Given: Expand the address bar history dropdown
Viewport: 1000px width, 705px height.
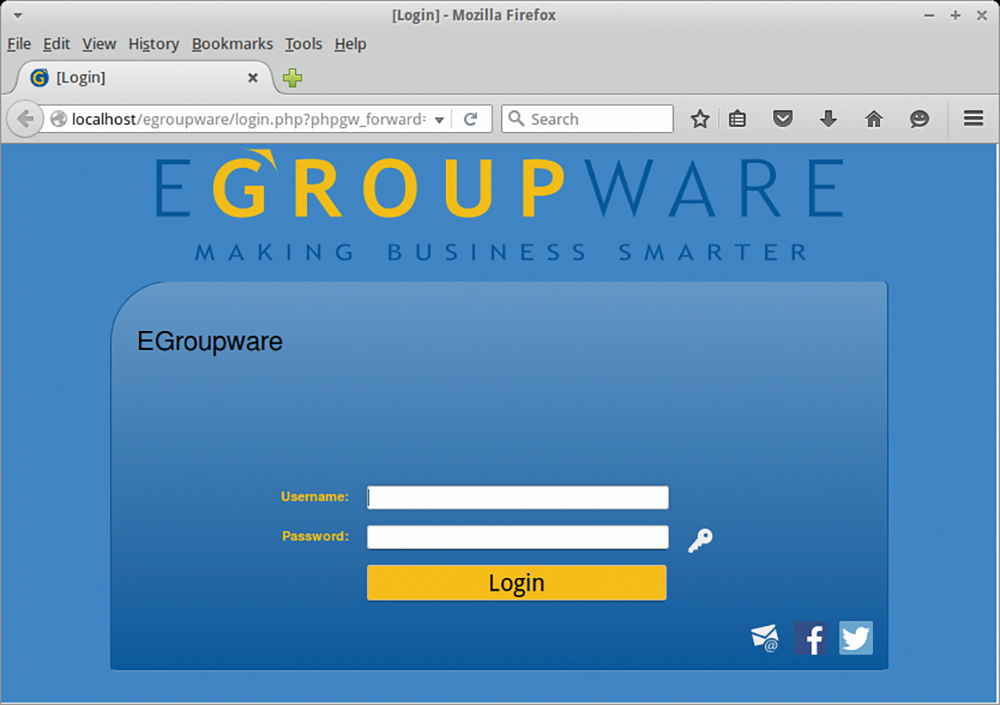Looking at the screenshot, I should tap(439, 118).
